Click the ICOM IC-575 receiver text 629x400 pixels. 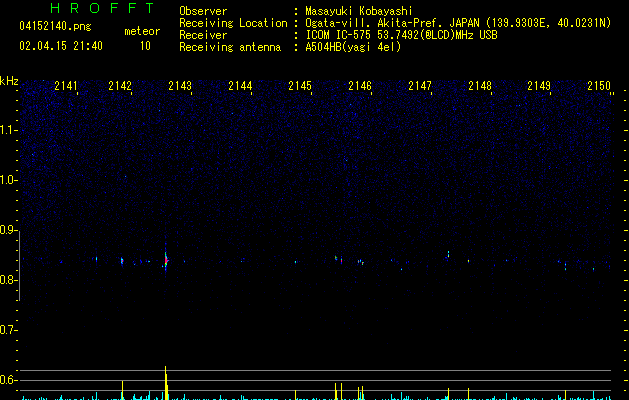[x=402, y=35]
